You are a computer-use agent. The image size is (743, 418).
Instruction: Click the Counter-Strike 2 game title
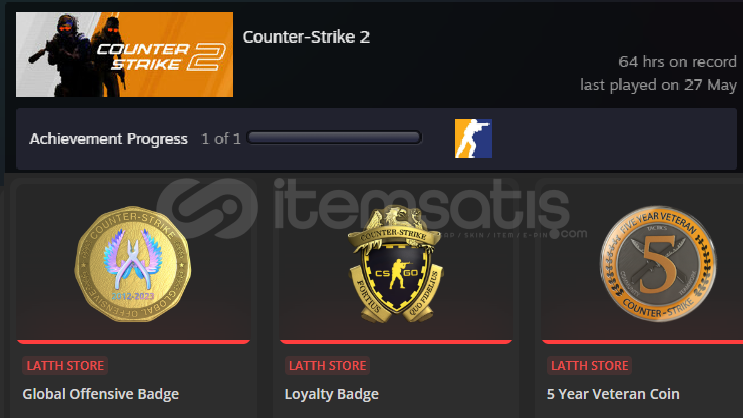306,37
